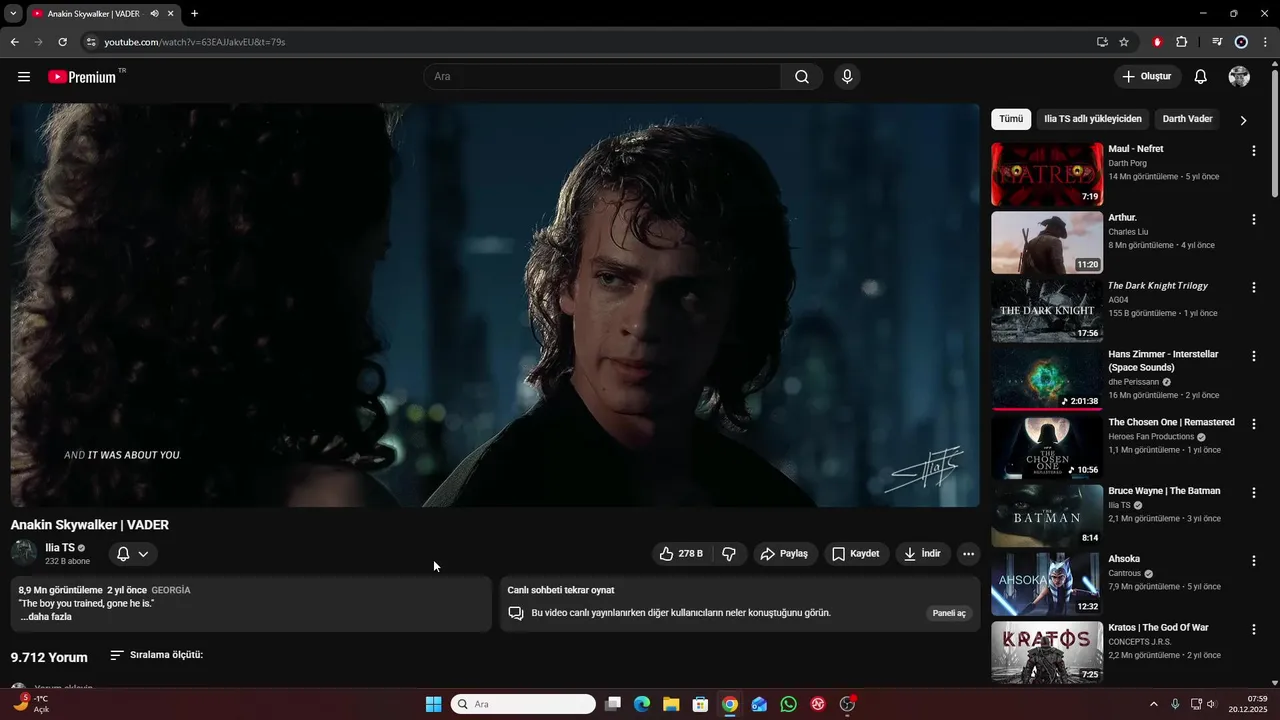Open Microsoft Edge from taskbar
The width and height of the screenshot is (1280, 720).
click(x=642, y=704)
